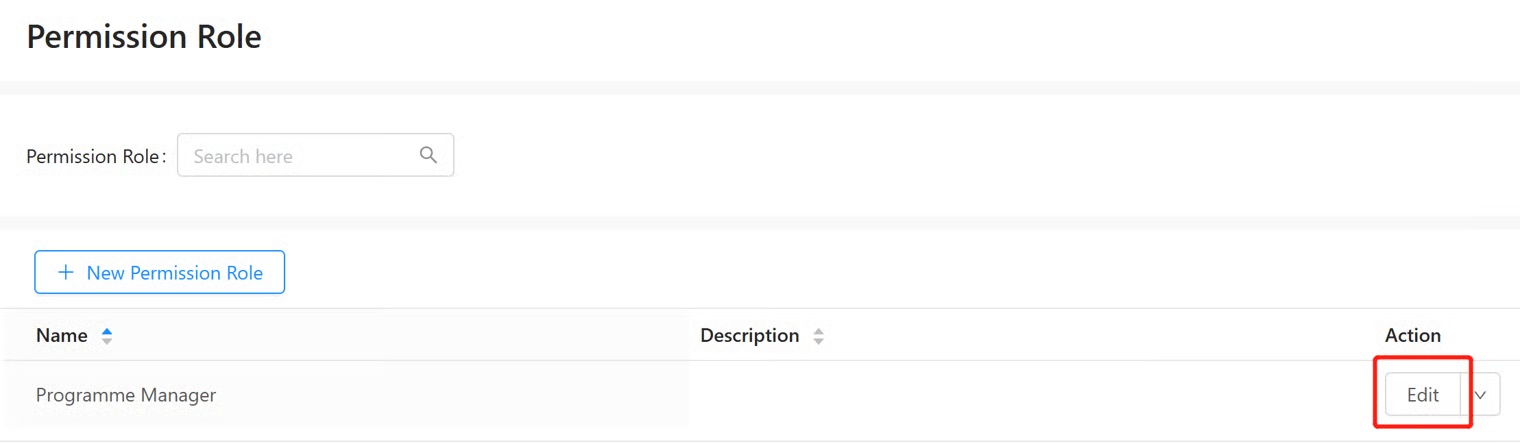Click the Description column ascending sort arrow

tap(818, 331)
